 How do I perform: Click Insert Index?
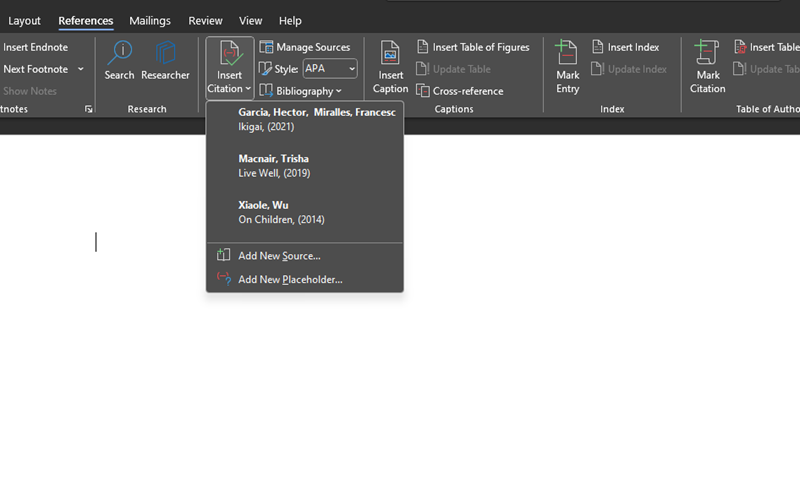(x=625, y=47)
